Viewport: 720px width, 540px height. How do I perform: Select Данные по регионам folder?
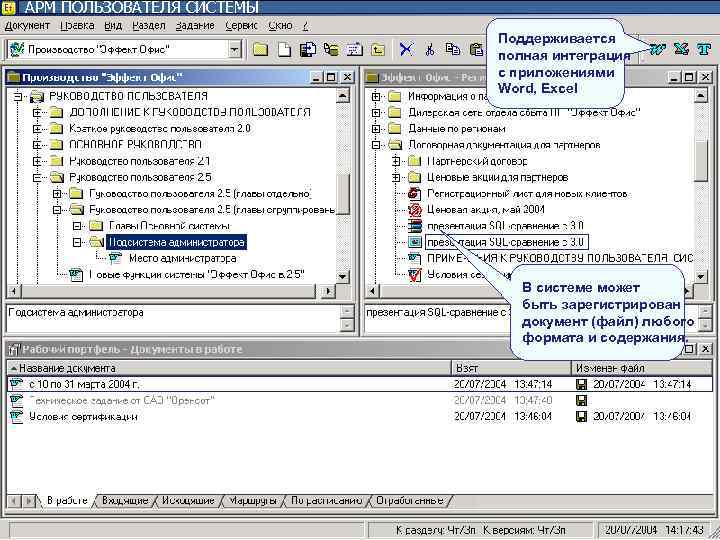coord(457,129)
